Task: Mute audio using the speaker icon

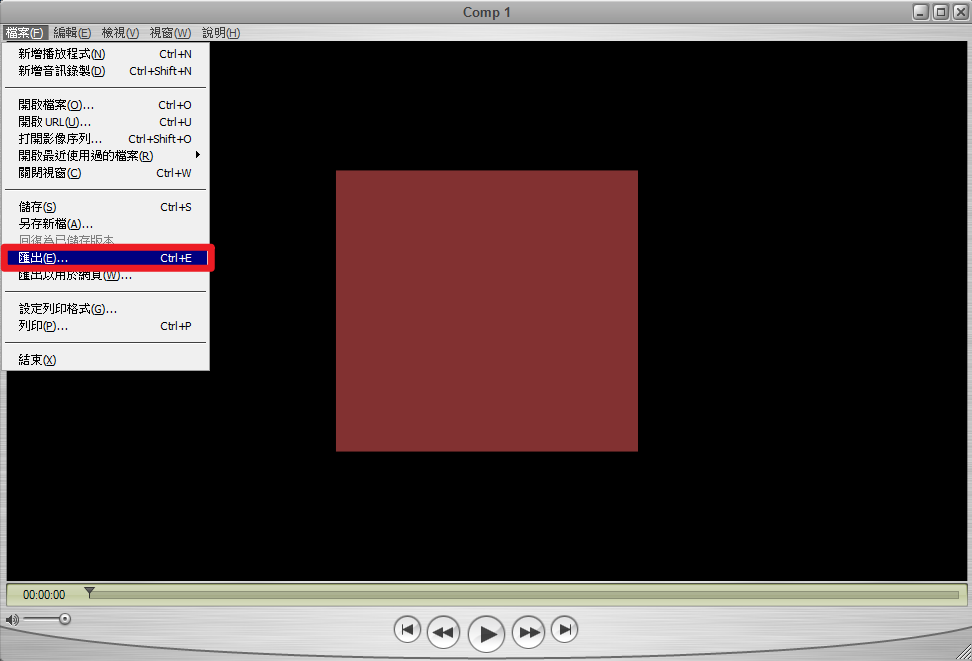Action: point(12,619)
